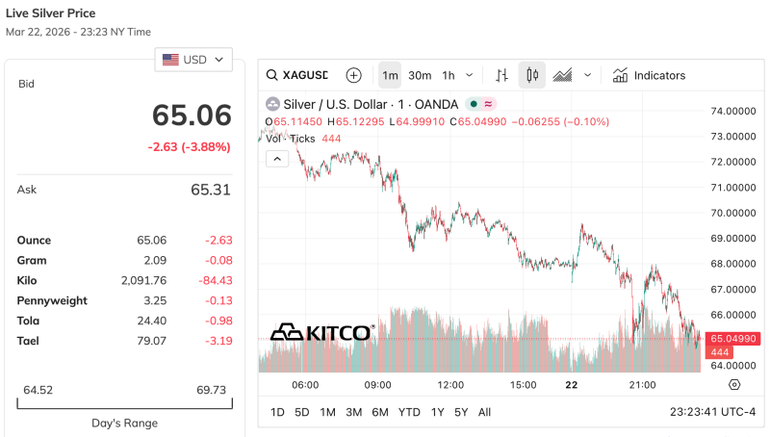
Task: Expand the chart style dropdown arrow
Action: 588,75
